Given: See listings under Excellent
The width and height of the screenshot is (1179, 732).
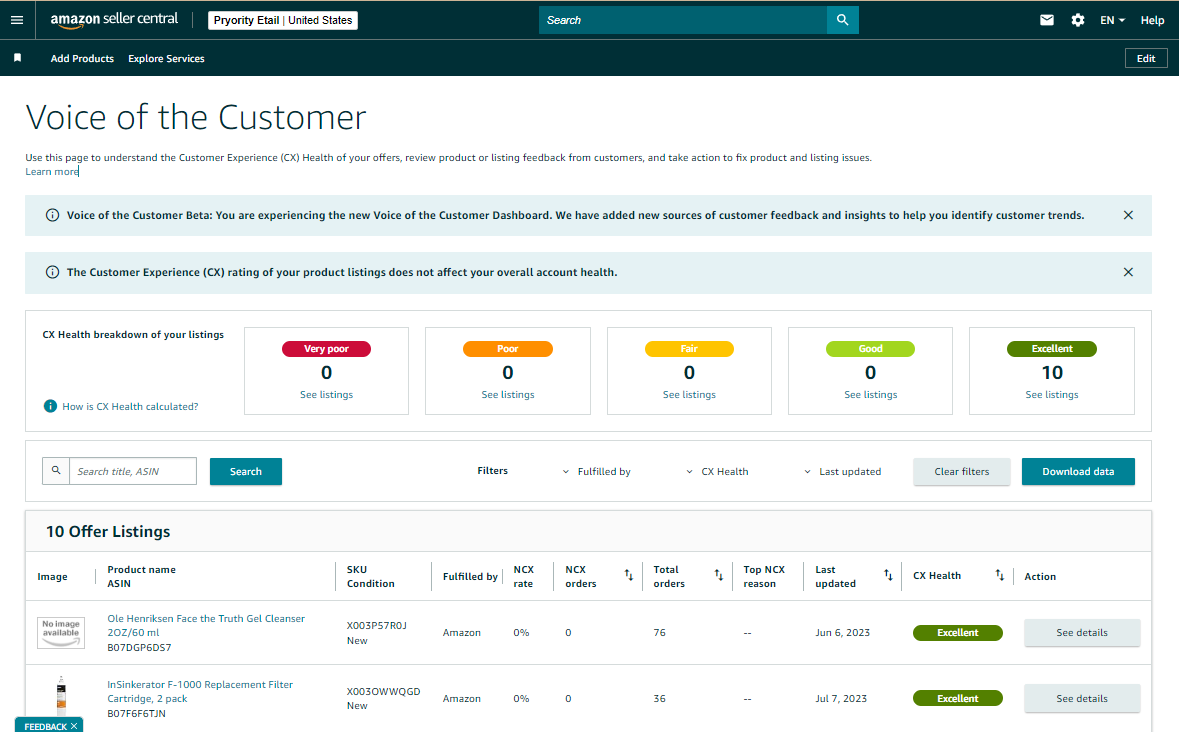Looking at the screenshot, I should click(1051, 395).
